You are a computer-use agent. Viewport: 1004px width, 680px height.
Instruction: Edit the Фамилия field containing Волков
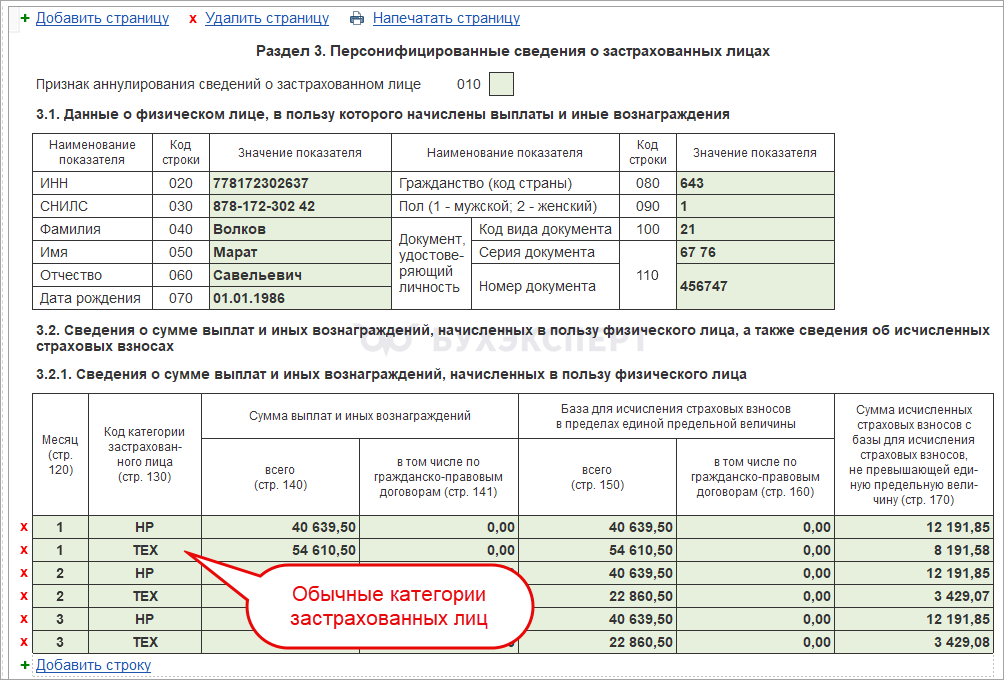299,229
